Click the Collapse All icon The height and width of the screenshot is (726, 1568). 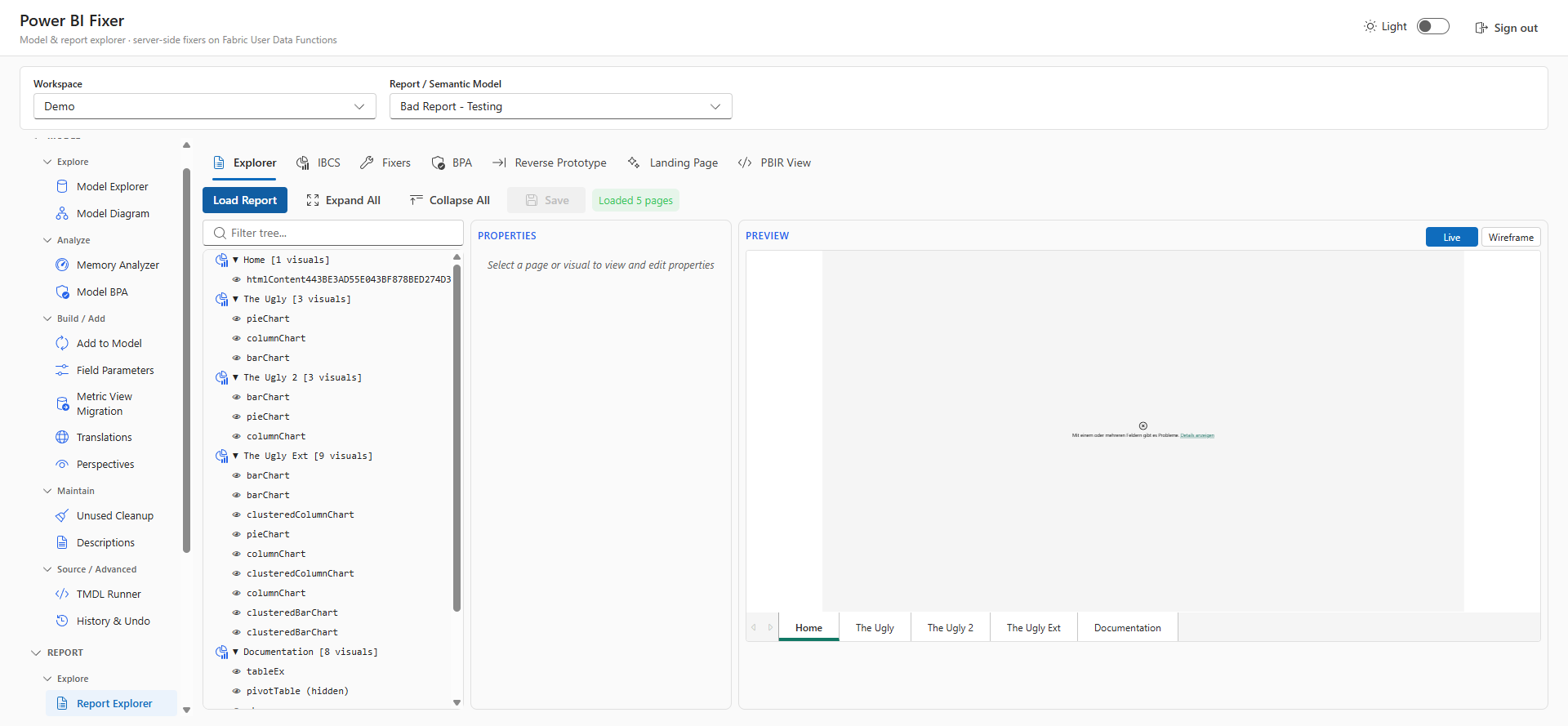[x=416, y=200]
